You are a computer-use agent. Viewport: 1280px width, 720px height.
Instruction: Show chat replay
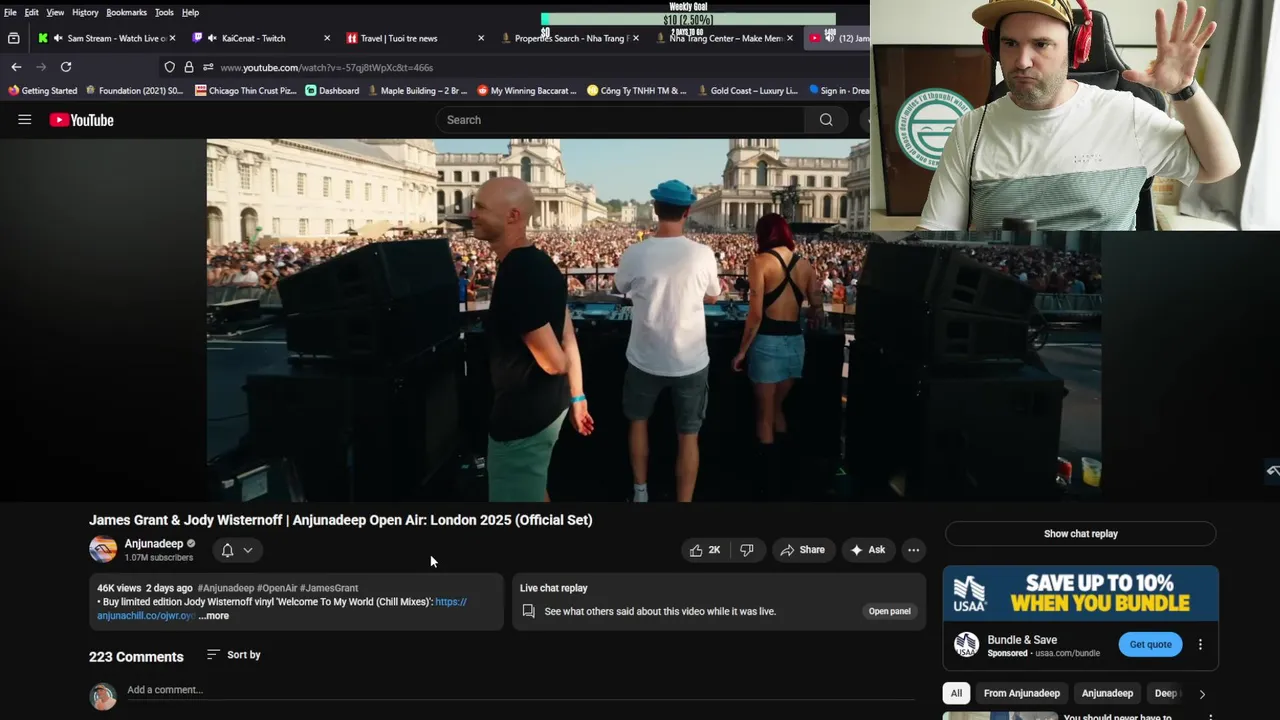pos(1081,534)
